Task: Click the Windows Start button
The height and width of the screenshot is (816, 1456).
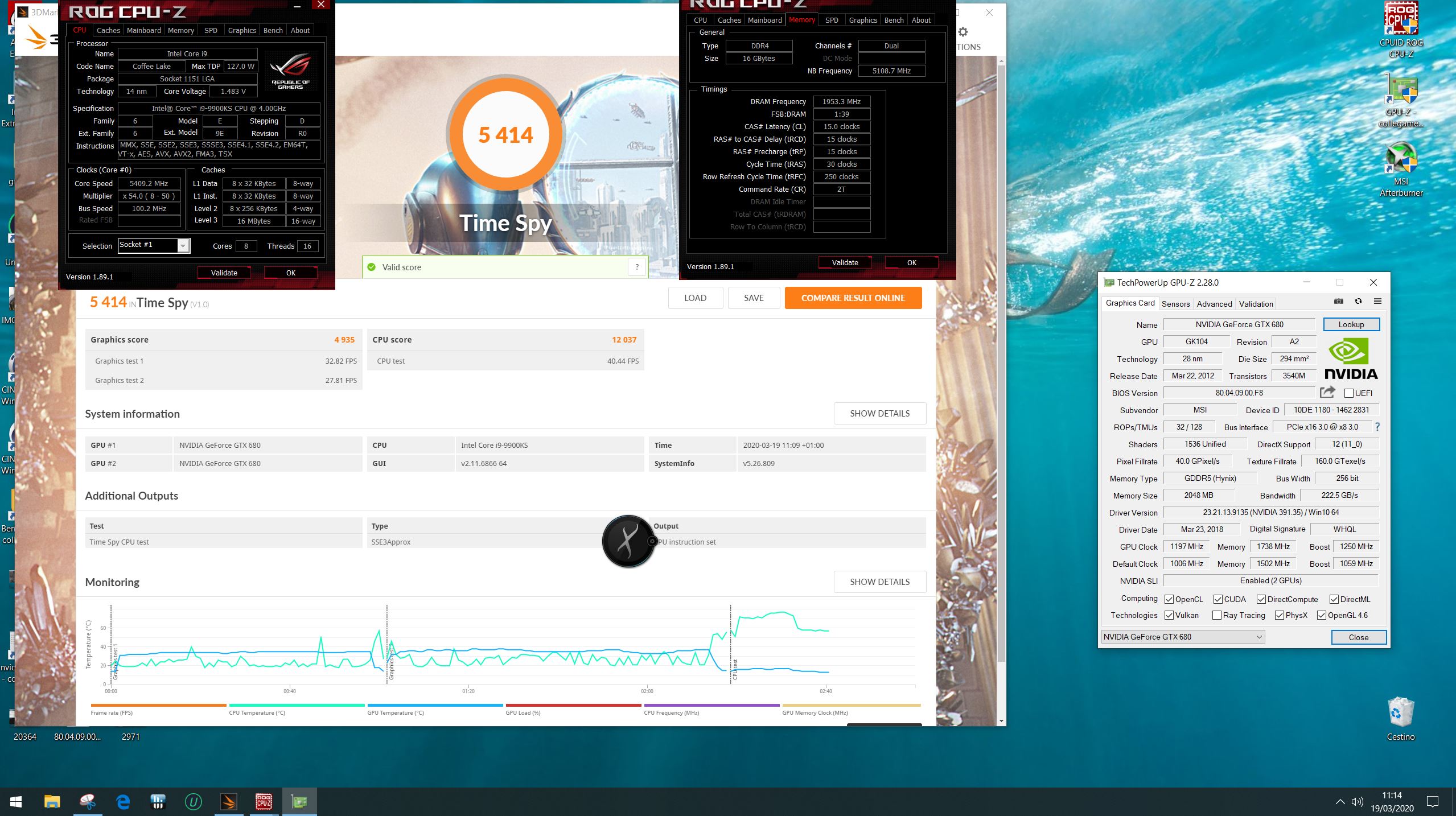Action: [16, 802]
